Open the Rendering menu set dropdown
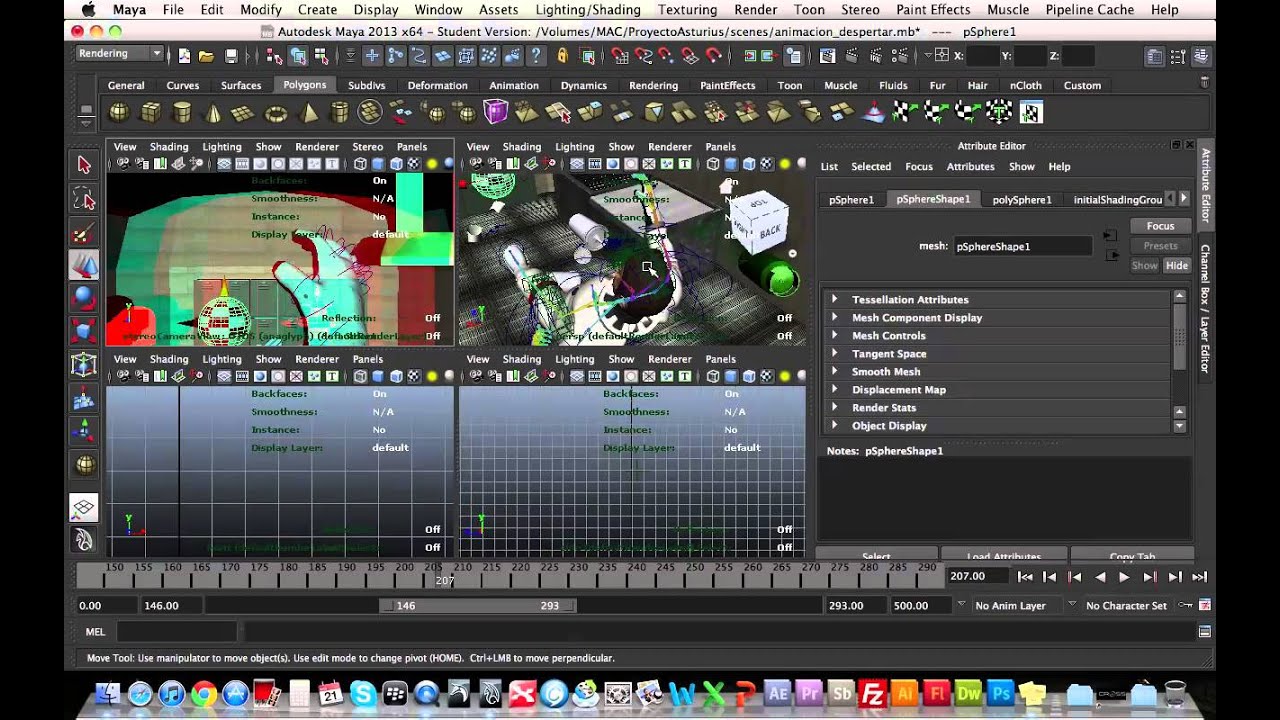Screen dimensions: 1280x720 point(119,53)
